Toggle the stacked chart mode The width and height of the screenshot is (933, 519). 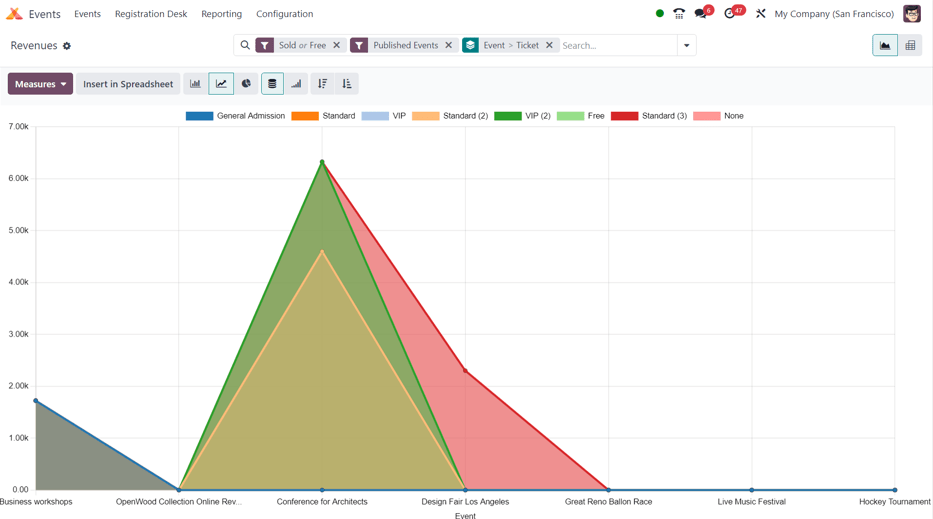(x=272, y=84)
